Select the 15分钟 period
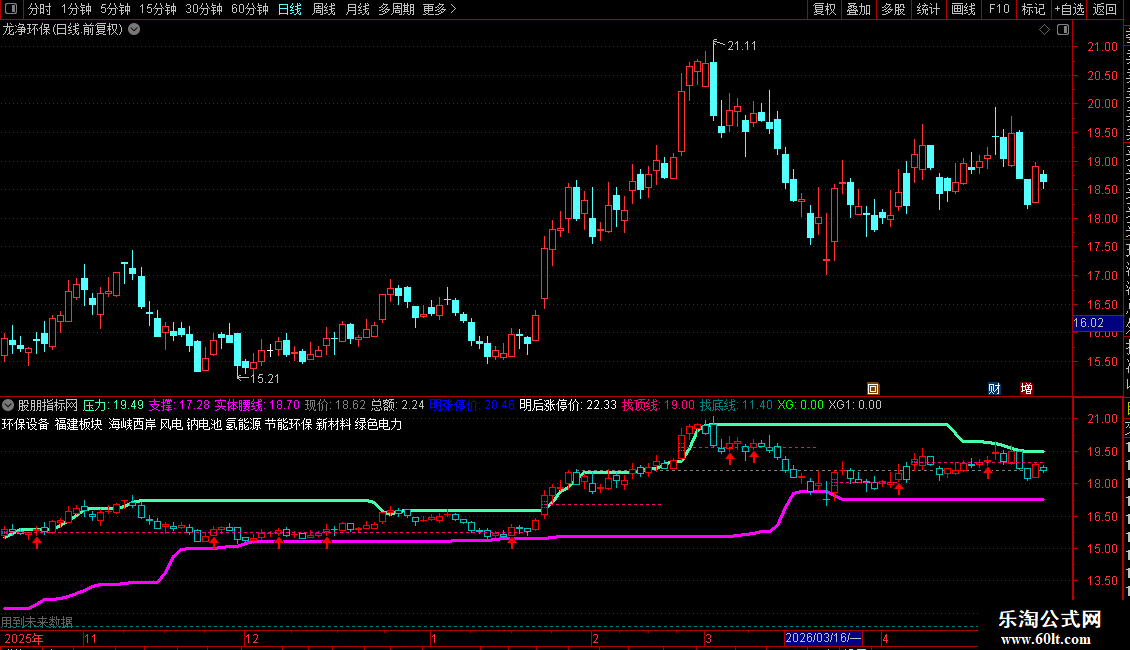This screenshot has width=1130, height=650. pos(158,9)
